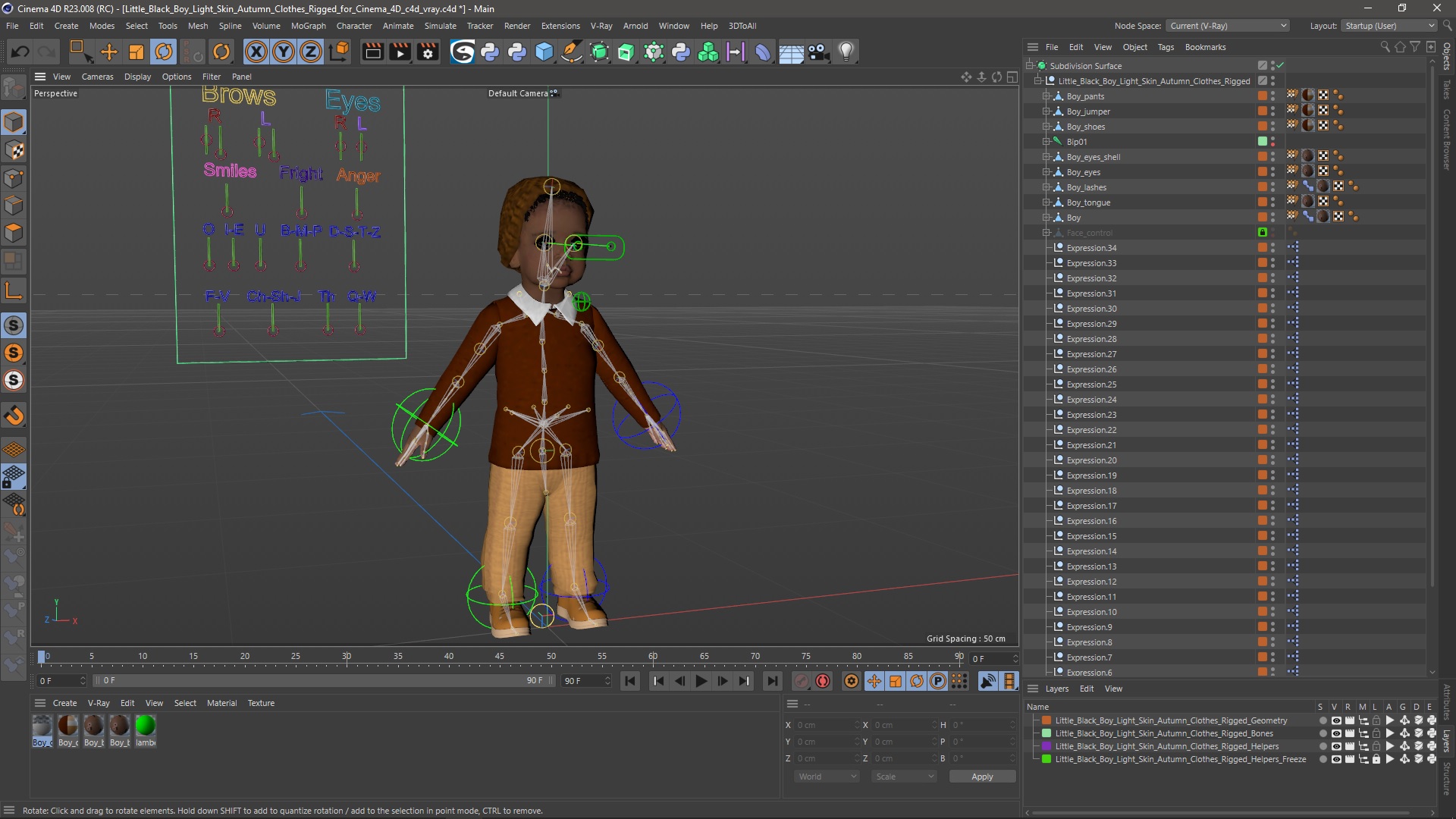The image size is (1456, 819).
Task: Select the Move tool
Action: [109, 52]
